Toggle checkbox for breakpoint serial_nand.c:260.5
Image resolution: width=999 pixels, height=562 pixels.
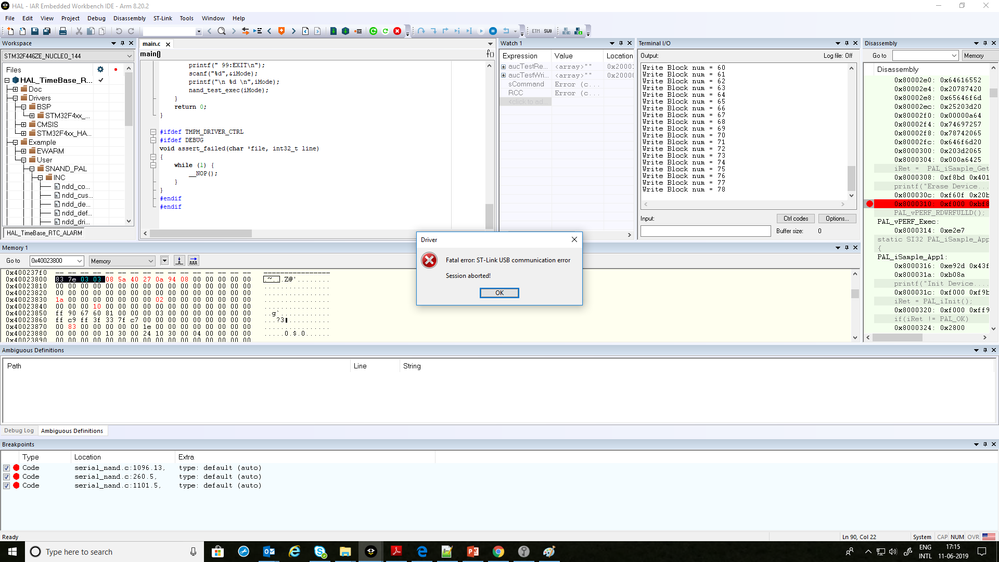(x=7, y=477)
